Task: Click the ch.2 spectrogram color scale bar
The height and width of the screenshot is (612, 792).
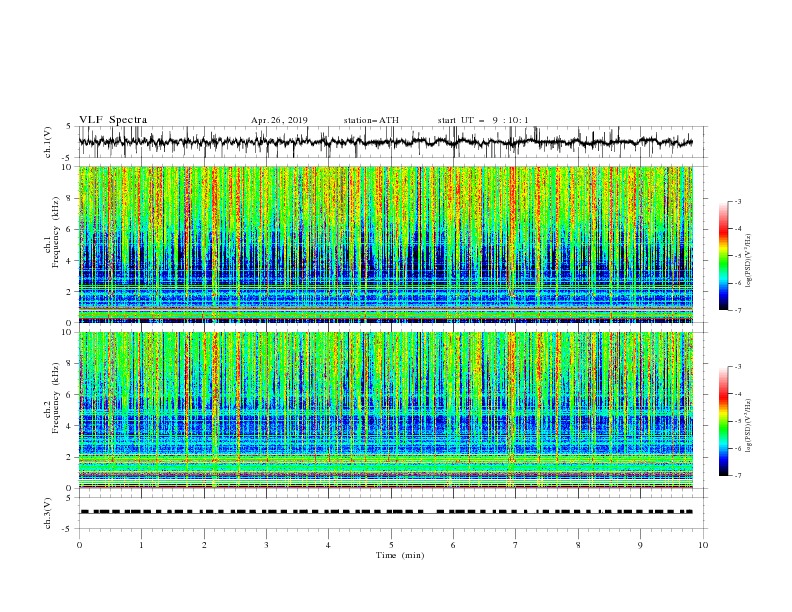Action: 723,421
